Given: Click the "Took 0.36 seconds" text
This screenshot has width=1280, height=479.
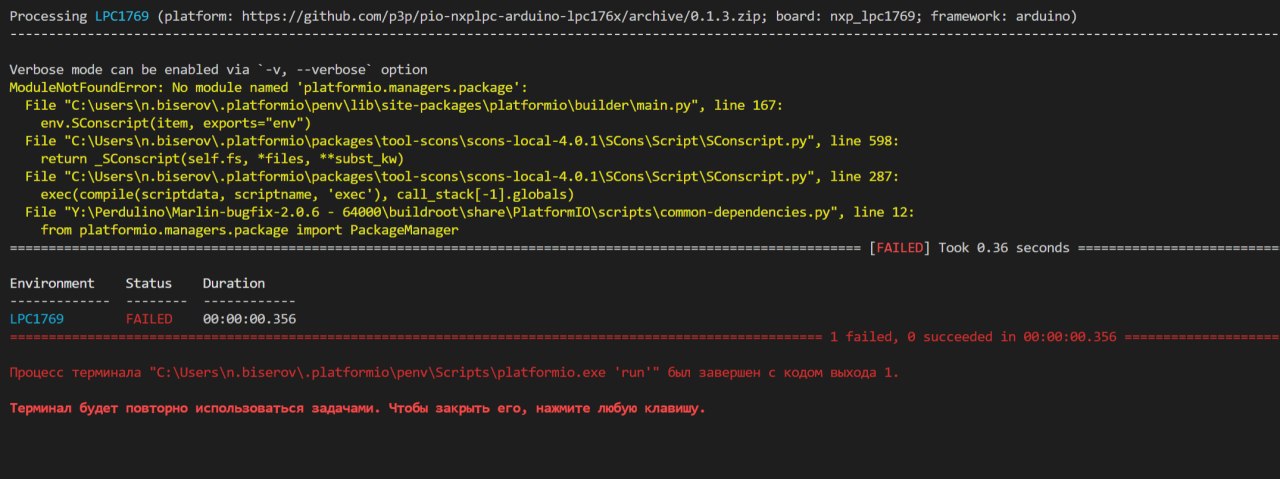Looking at the screenshot, I should tap(1004, 247).
